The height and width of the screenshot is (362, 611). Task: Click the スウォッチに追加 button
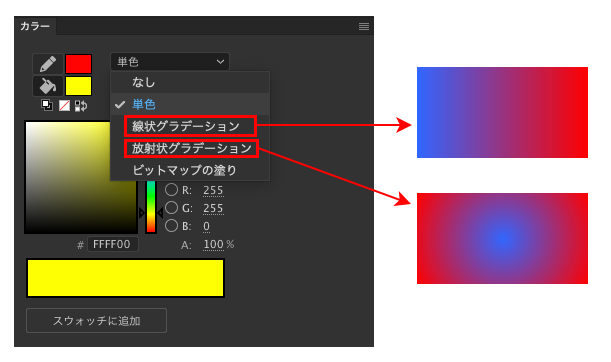point(96,321)
